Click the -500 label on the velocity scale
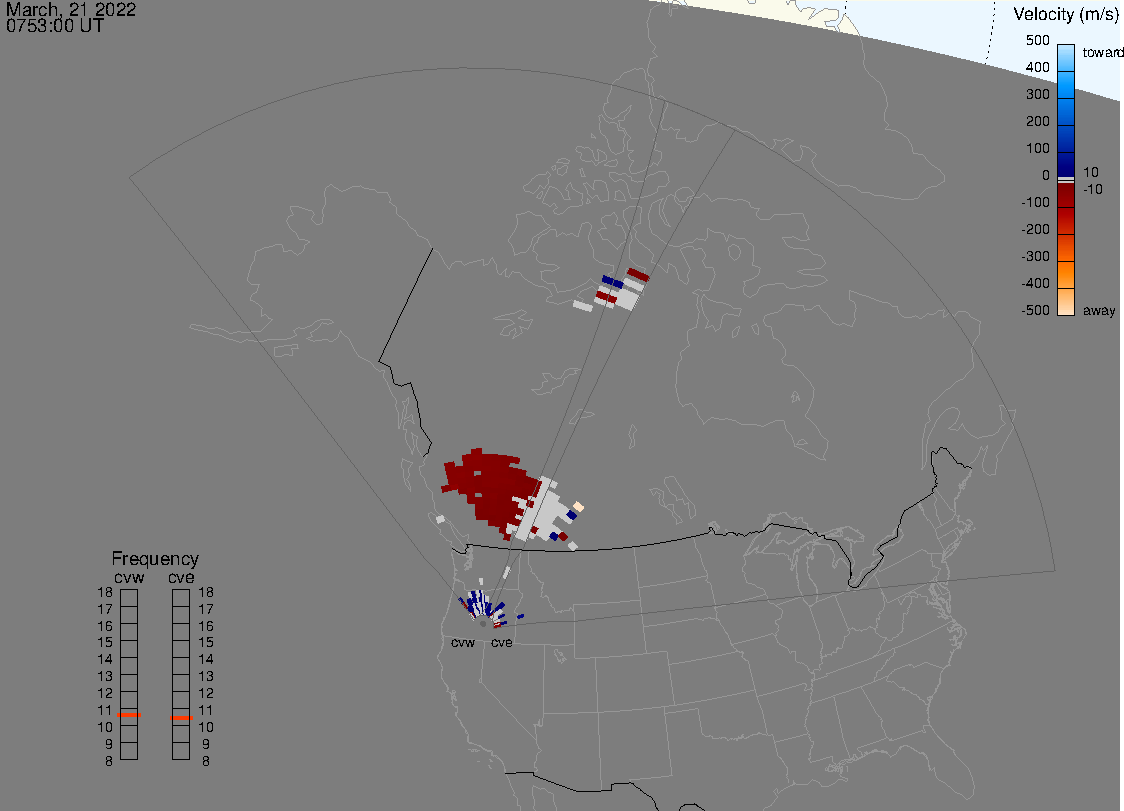The width and height of the screenshot is (1124, 811). tap(1035, 310)
